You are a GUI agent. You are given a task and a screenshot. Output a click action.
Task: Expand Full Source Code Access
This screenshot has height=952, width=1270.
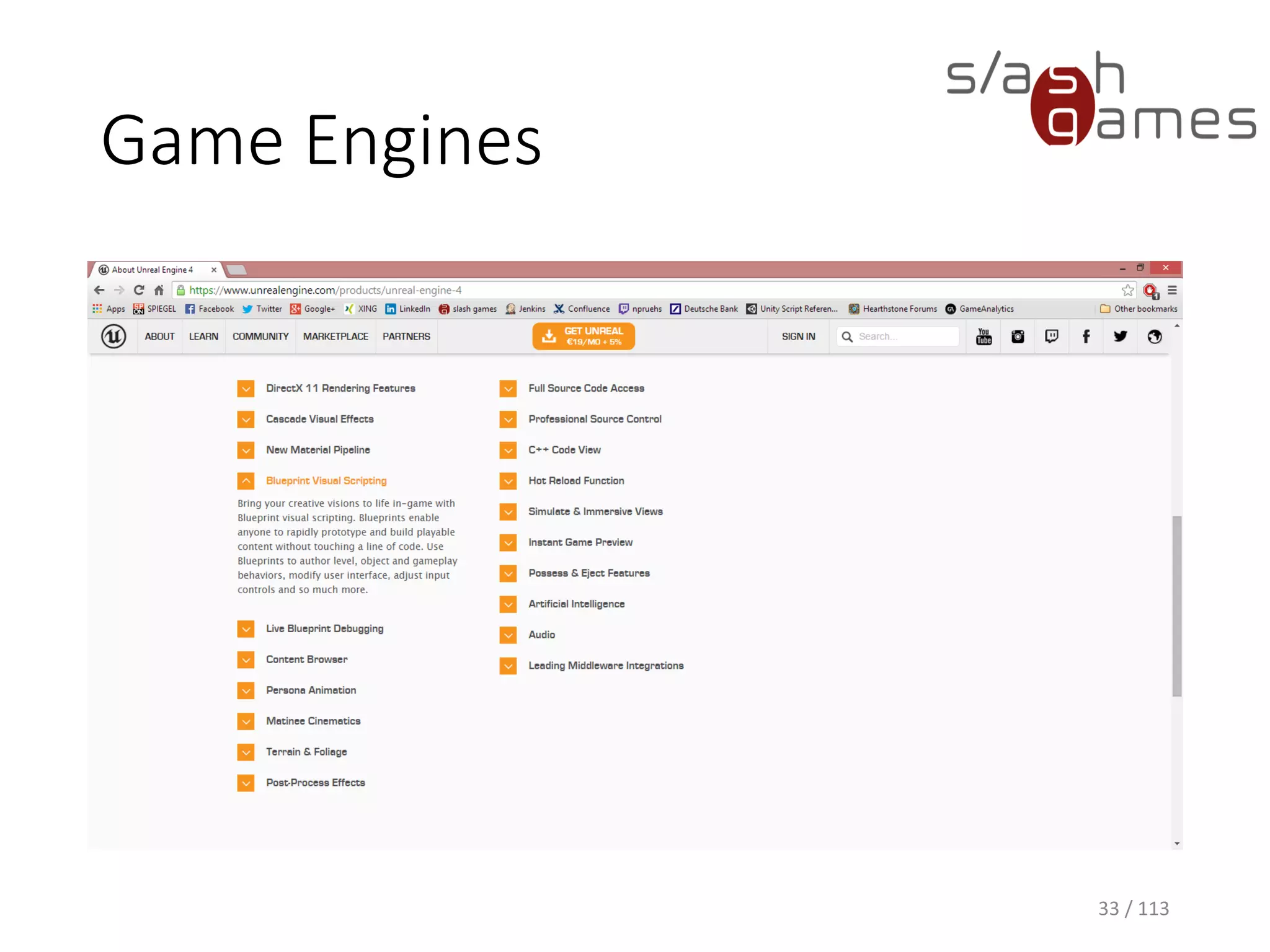508,389
